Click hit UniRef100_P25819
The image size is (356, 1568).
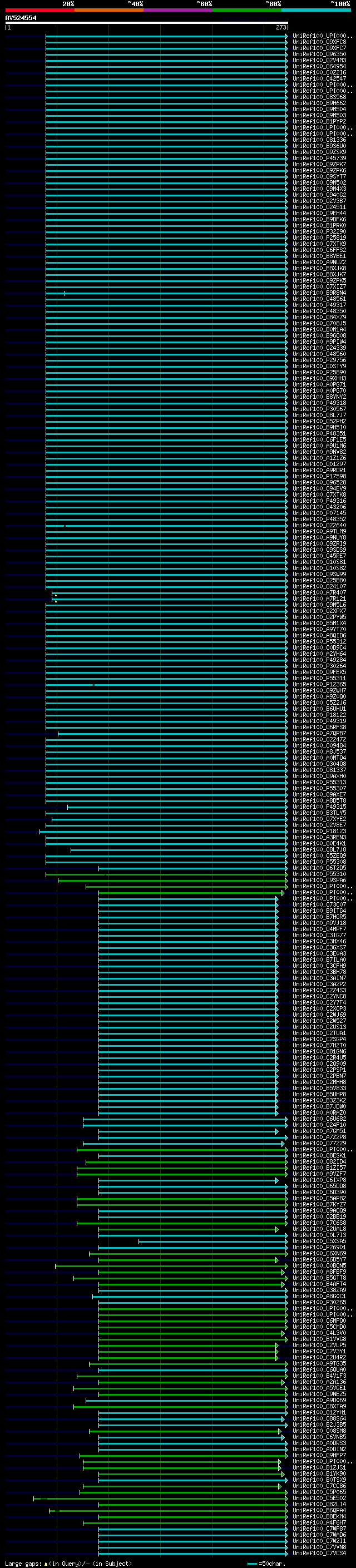coord(319,238)
